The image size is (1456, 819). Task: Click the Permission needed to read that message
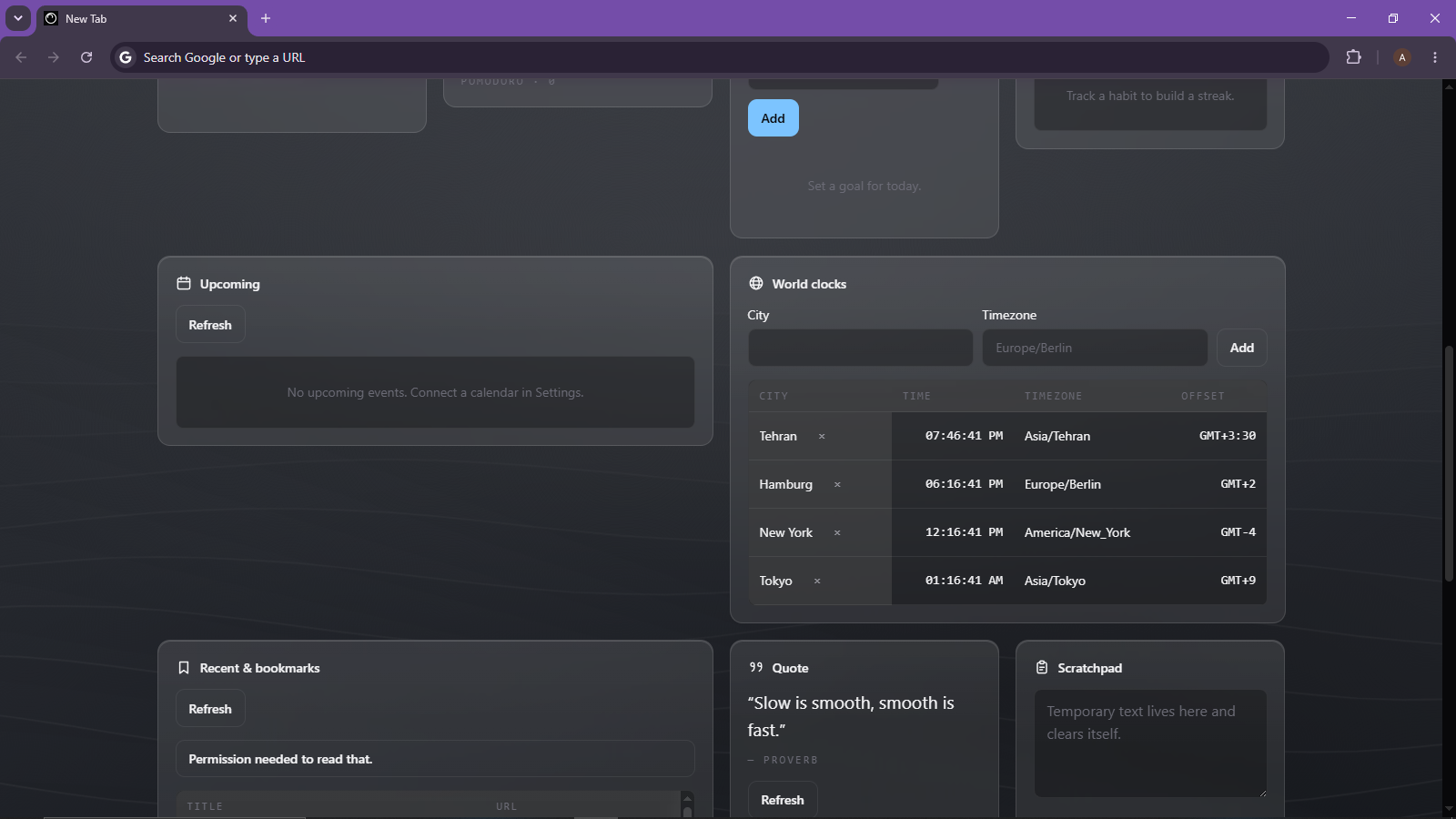pos(435,759)
